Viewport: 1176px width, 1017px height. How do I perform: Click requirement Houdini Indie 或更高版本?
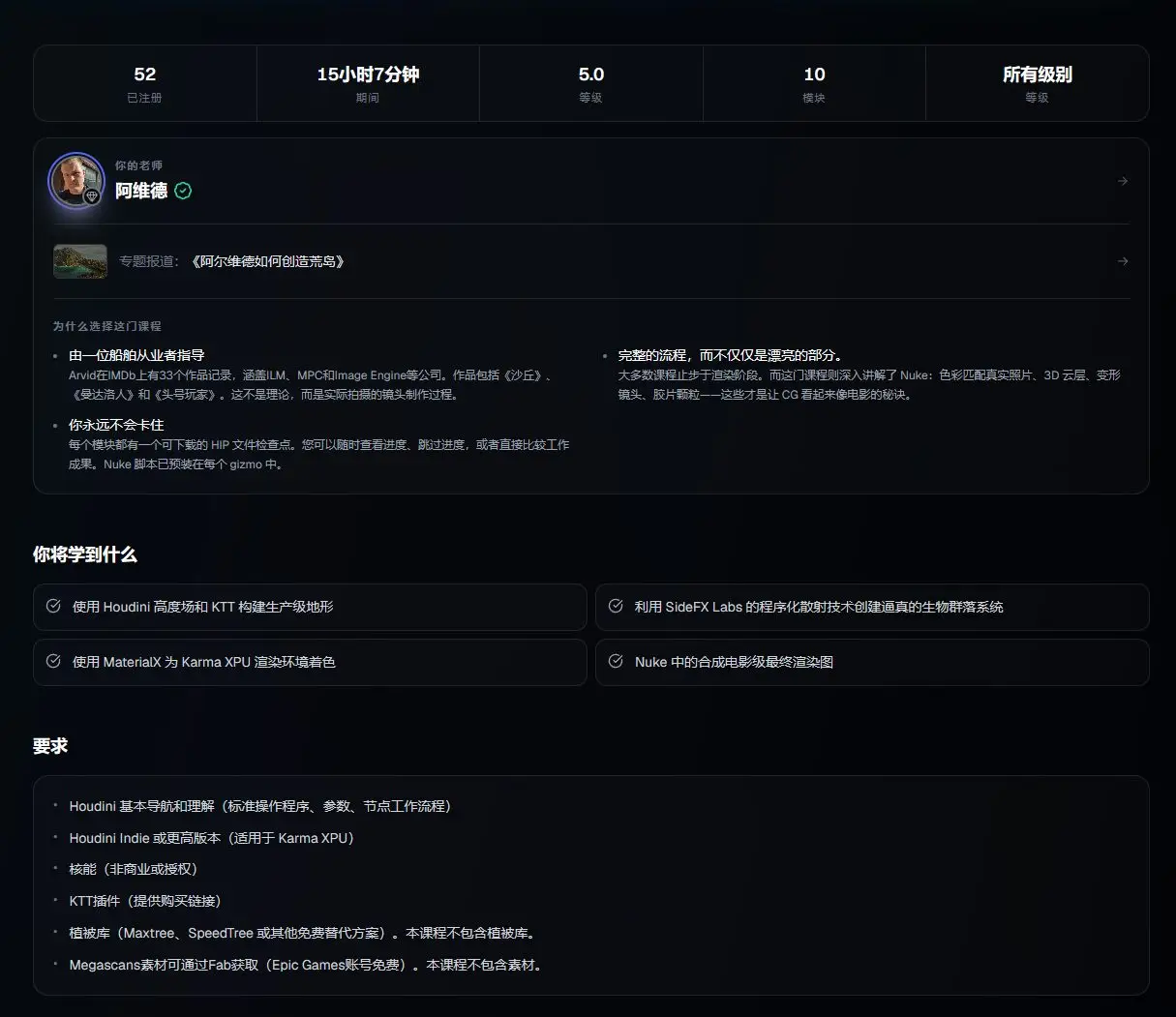click(212, 838)
